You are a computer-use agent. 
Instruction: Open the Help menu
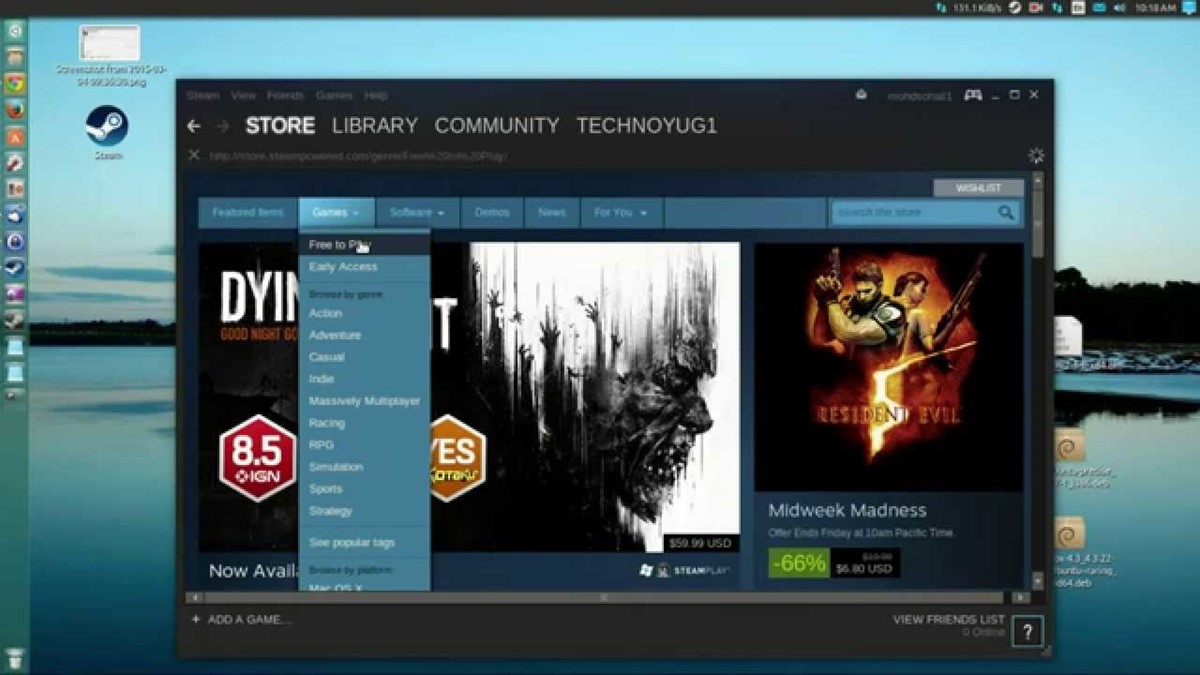376,96
